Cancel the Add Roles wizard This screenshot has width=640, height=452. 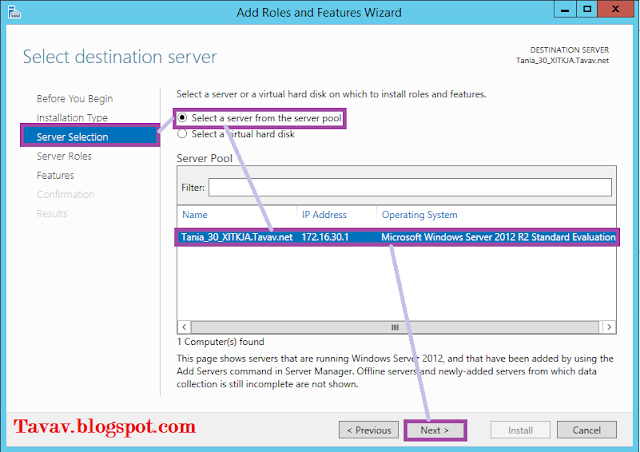pos(587,430)
